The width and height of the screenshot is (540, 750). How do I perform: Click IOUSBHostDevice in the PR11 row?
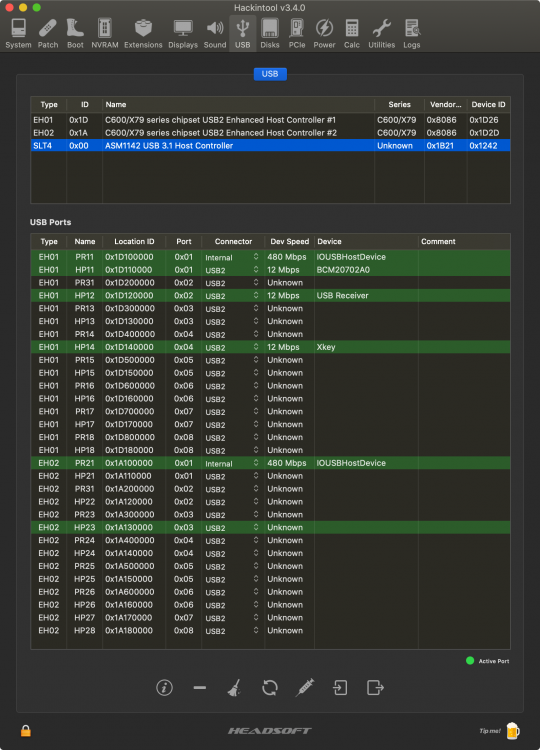pyautogui.click(x=351, y=257)
